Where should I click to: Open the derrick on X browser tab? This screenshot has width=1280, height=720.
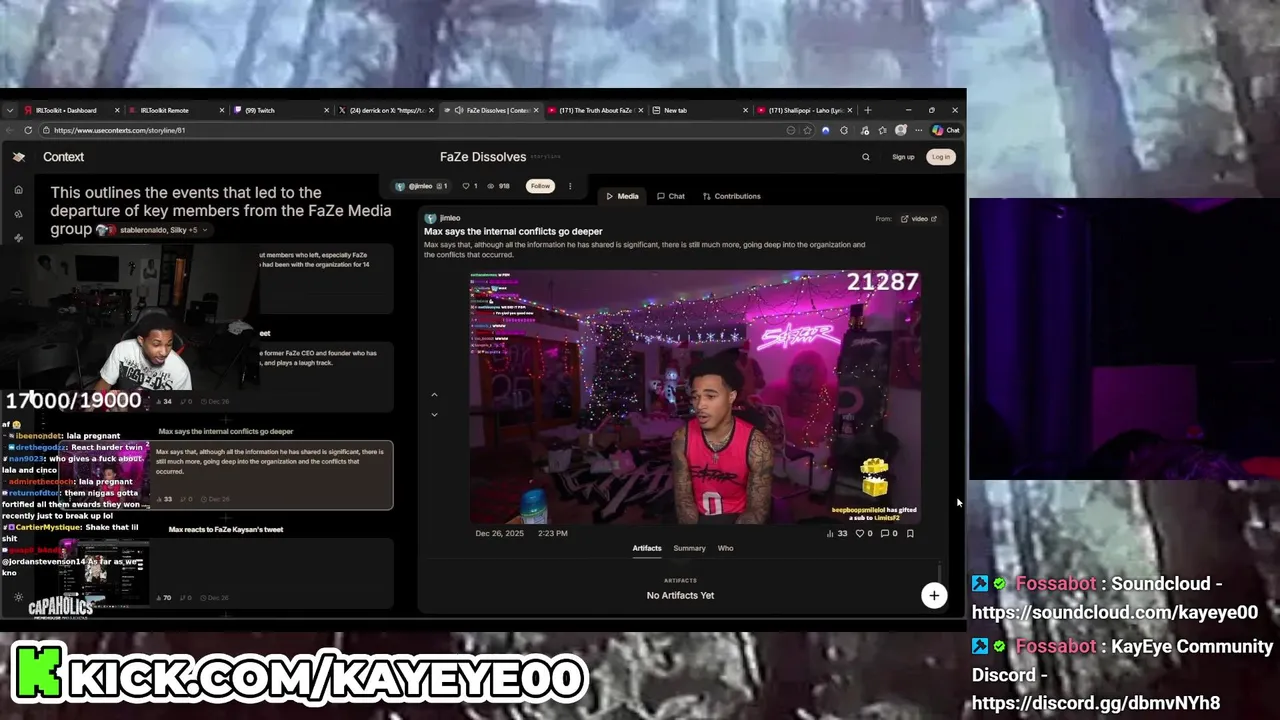385,110
